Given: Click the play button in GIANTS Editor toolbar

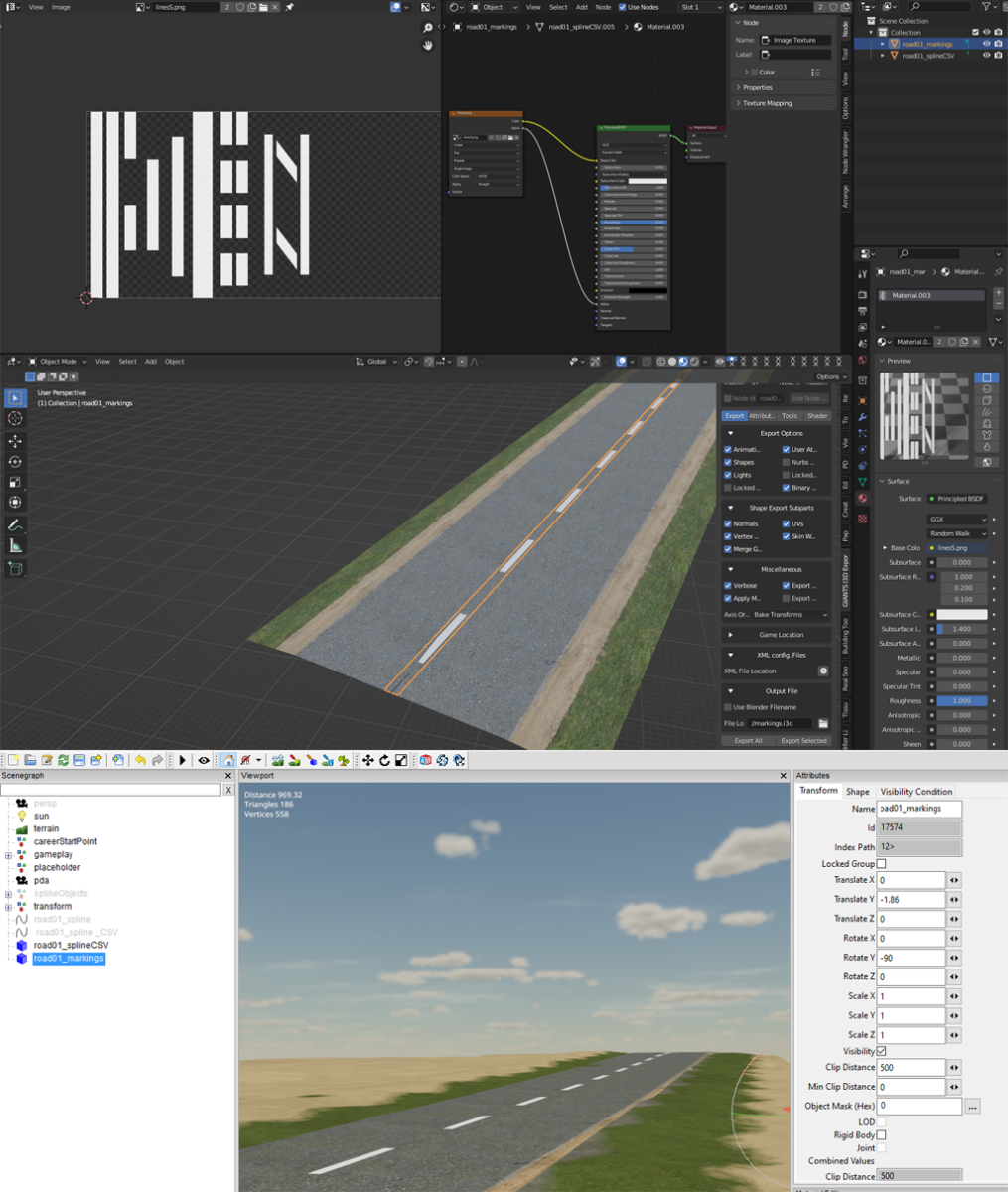Looking at the screenshot, I should pos(183,760).
